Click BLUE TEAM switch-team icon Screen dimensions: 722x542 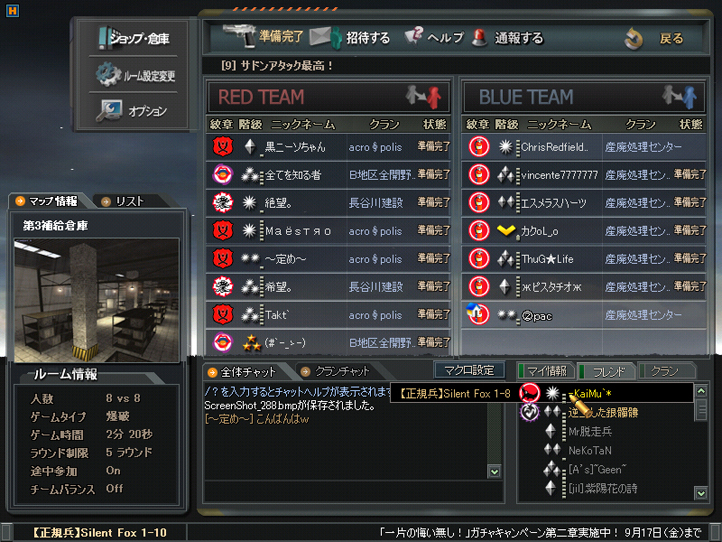(679, 97)
